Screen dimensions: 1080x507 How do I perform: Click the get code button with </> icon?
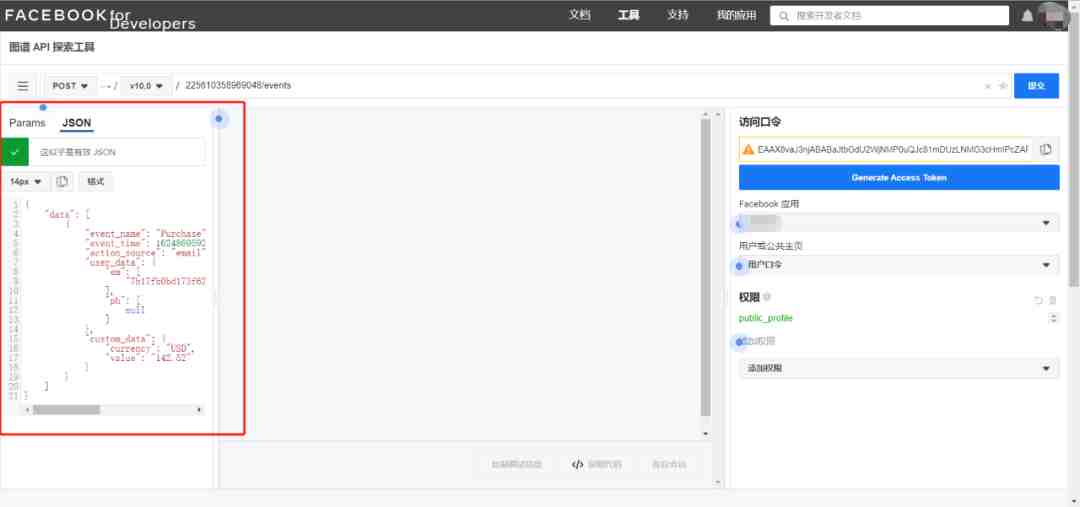[596, 464]
